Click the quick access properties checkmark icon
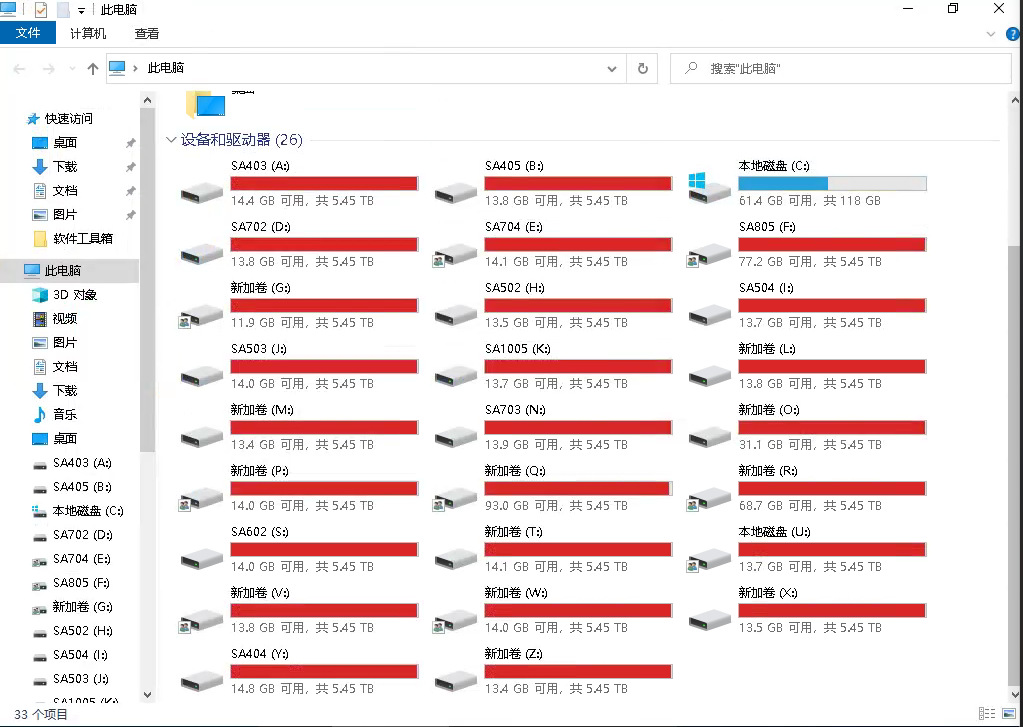Screen dimensions: 1023x727 [x=40, y=10]
